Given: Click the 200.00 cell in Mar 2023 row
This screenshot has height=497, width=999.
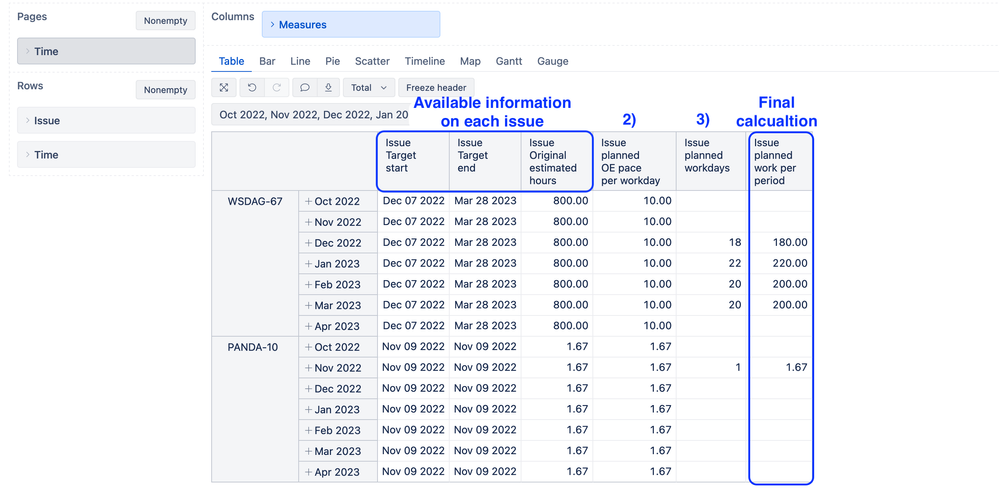Looking at the screenshot, I should pos(780,305).
